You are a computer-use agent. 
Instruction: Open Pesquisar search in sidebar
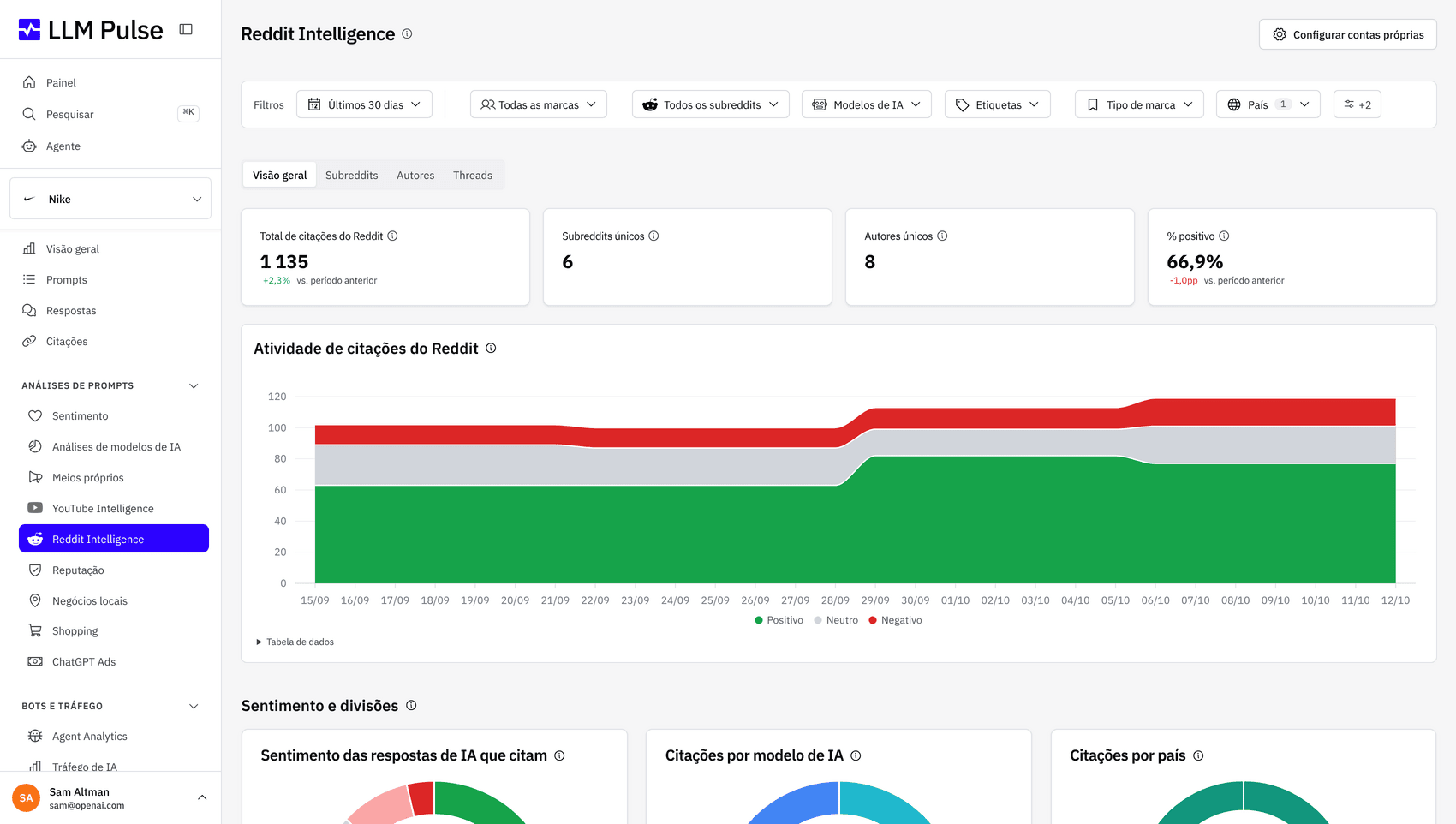click(110, 114)
